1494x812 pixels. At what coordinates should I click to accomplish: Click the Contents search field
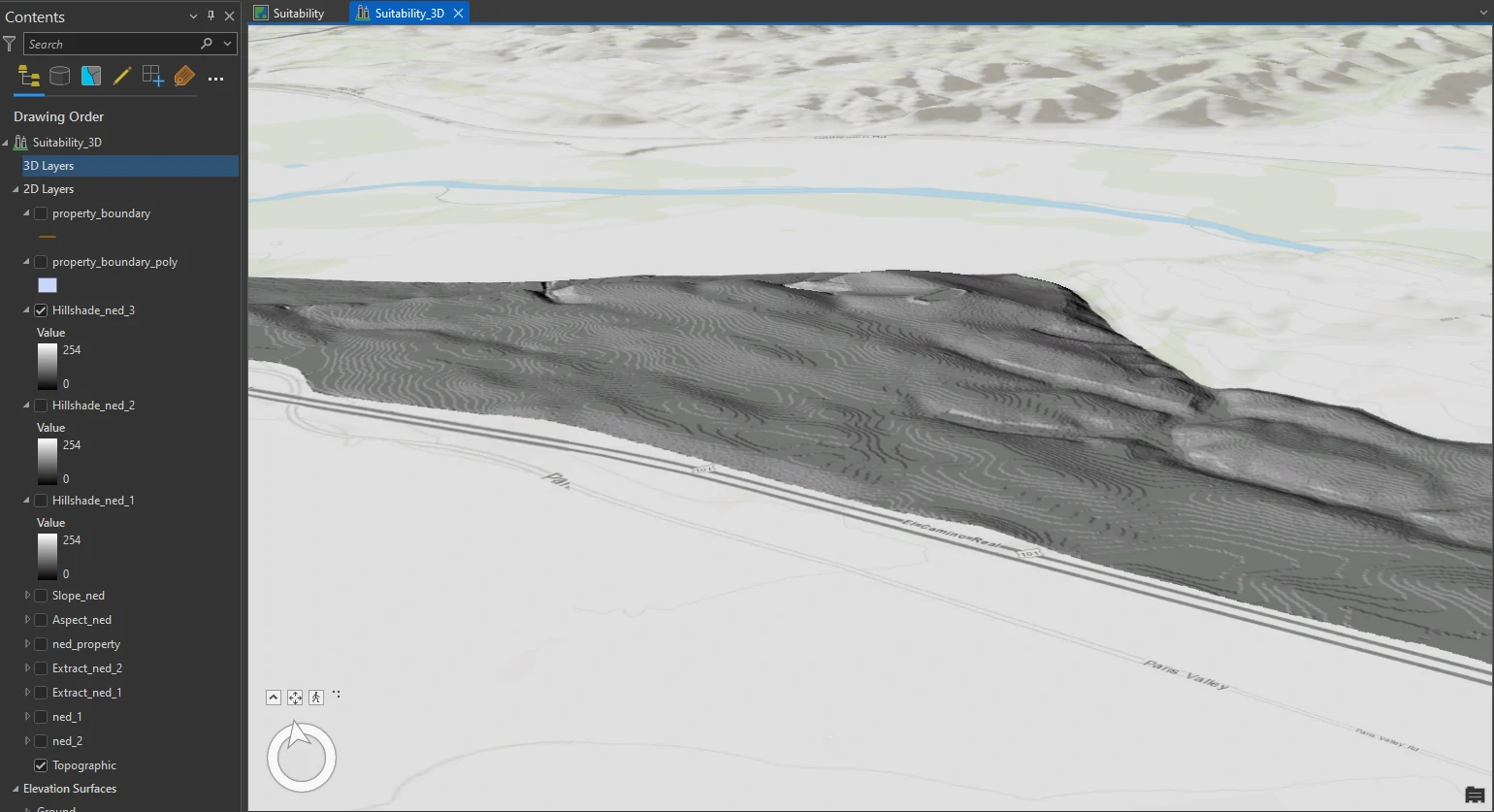tap(112, 44)
